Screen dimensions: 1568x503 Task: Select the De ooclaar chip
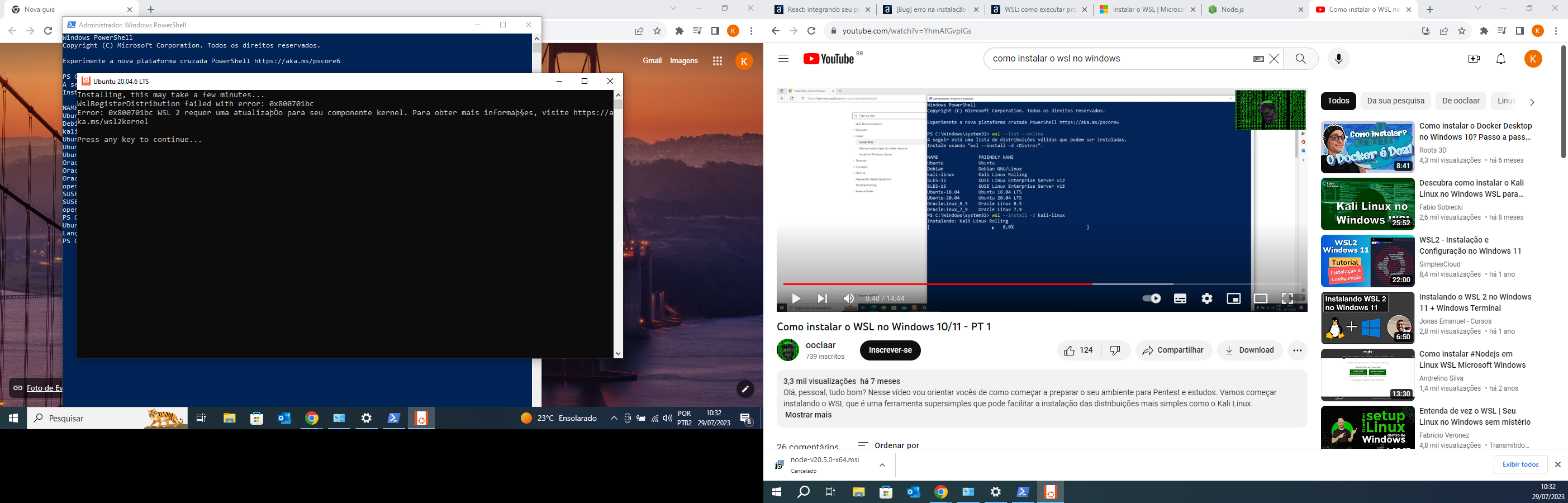[x=1461, y=101]
